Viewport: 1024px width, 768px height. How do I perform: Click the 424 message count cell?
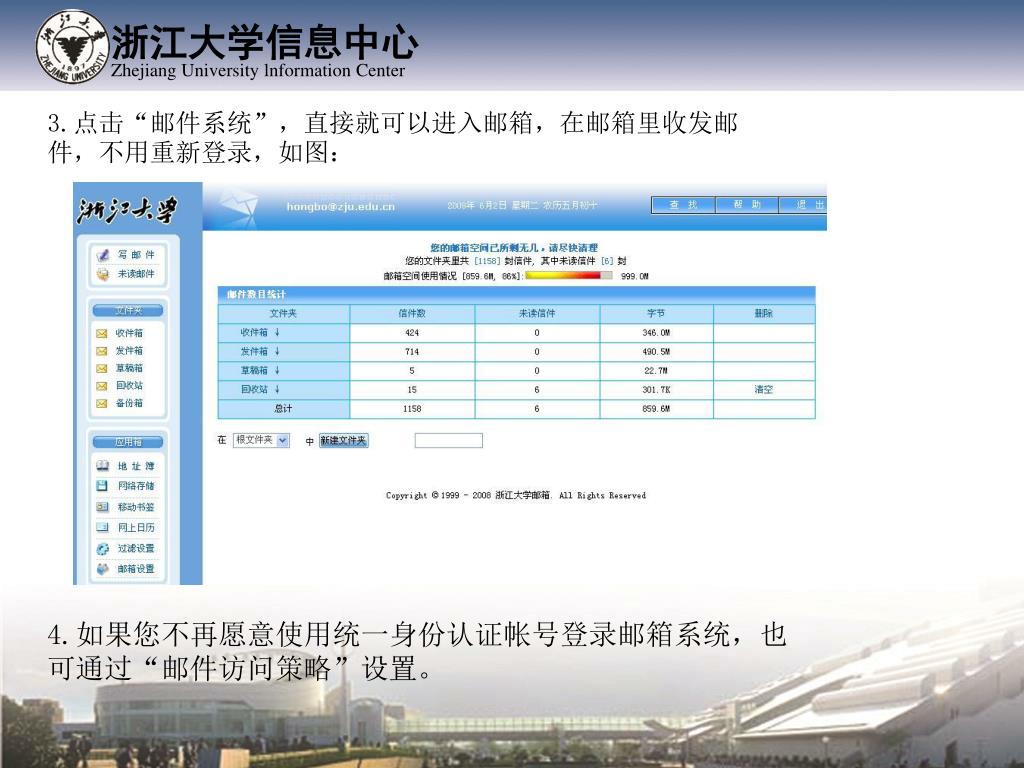click(x=412, y=332)
